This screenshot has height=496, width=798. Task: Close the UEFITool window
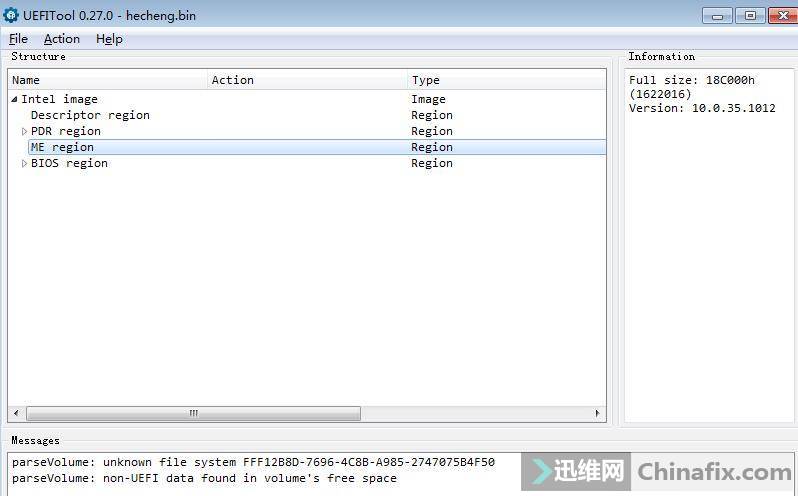tap(783, 16)
